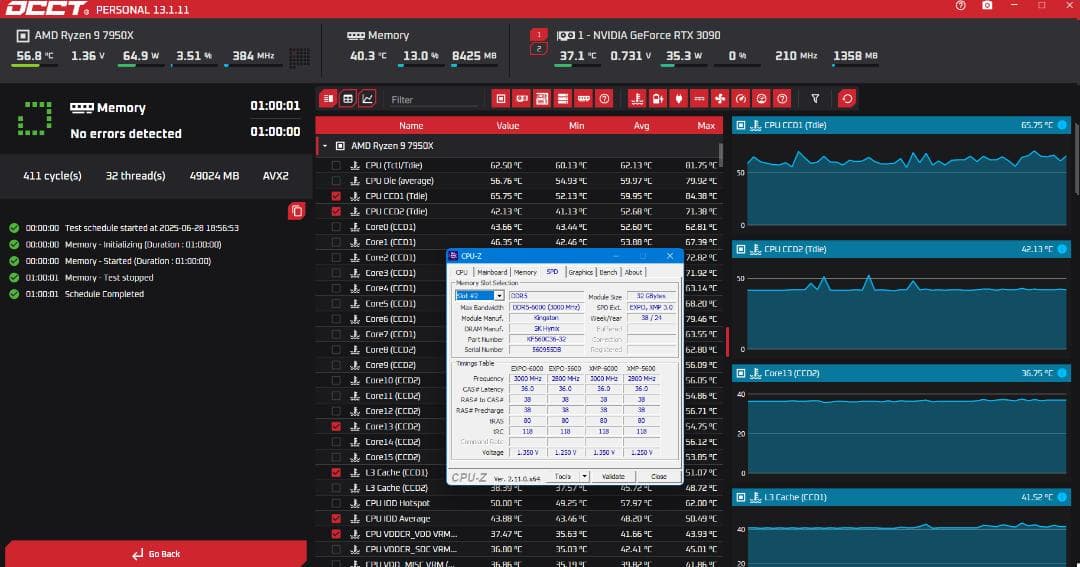The image size is (1080, 567).
Task: Copy the test log with the red icon
Action: pos(296,211)
